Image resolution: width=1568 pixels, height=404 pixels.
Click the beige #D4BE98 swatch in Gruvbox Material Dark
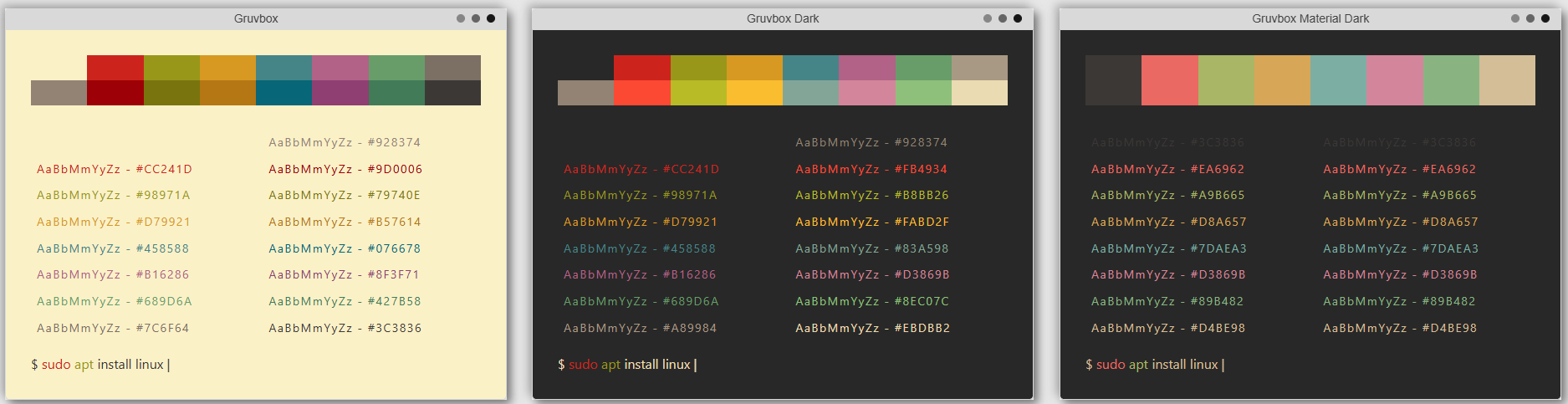click(x=1507, y=80)
